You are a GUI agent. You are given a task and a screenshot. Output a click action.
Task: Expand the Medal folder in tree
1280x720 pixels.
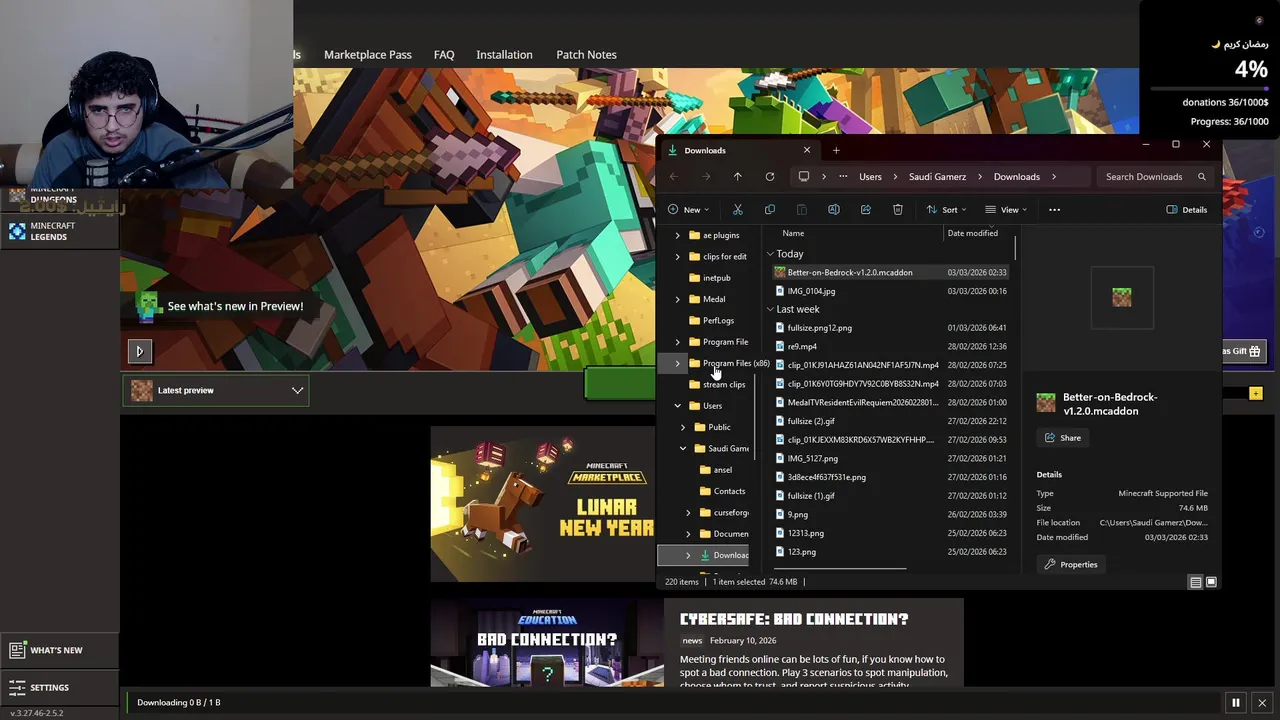(678, 299)
